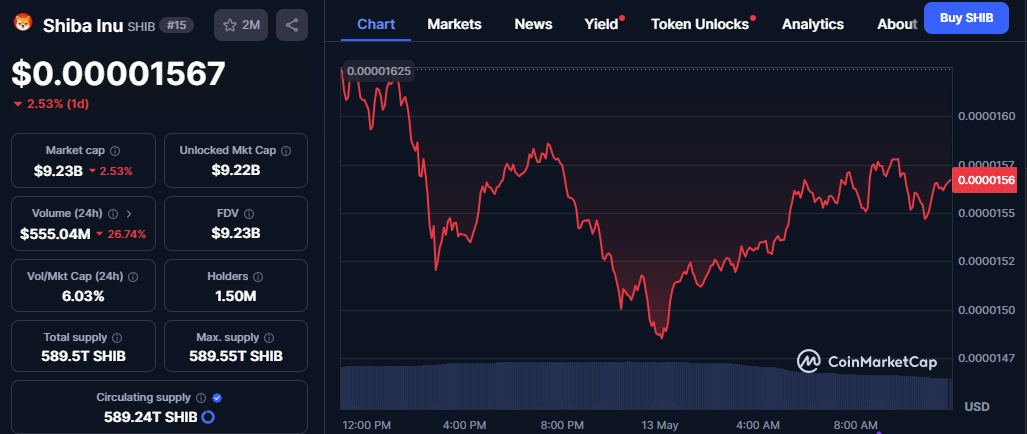The width and height of the screenshot is (1027, 434).
Task: Open the About tab
Action: (897, 24)
